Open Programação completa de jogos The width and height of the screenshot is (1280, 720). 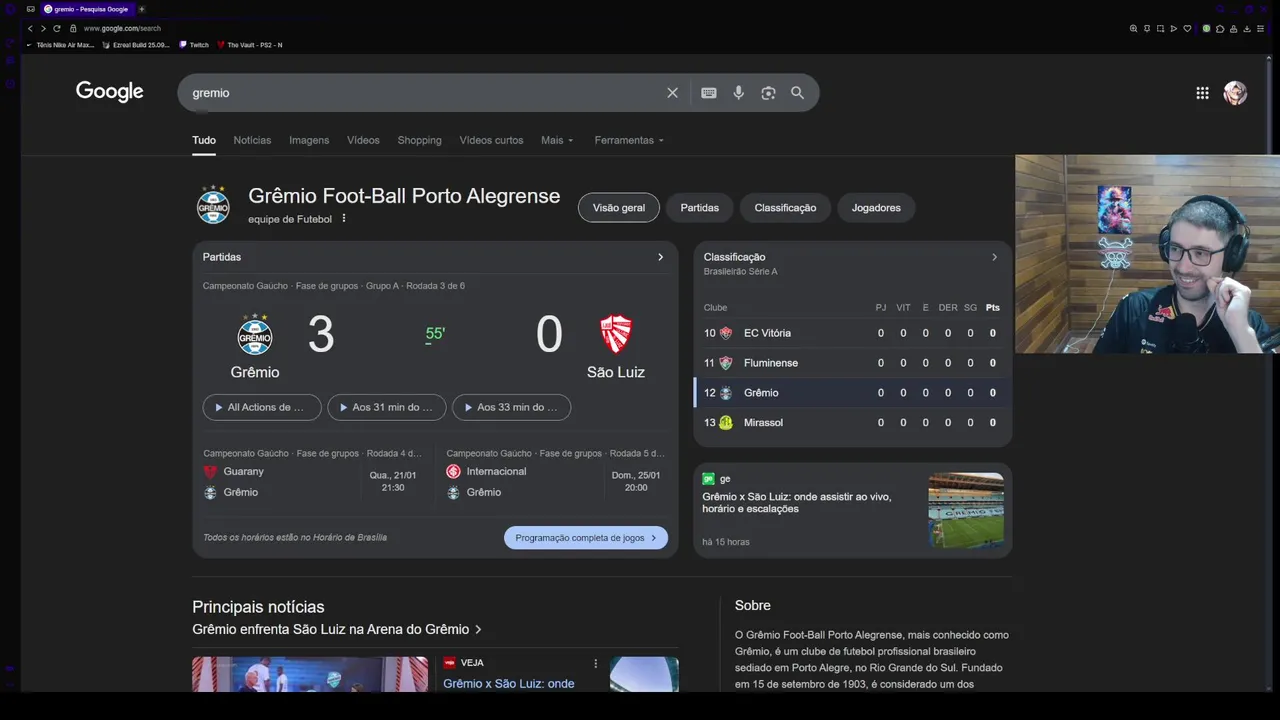[x=586, y=538]
